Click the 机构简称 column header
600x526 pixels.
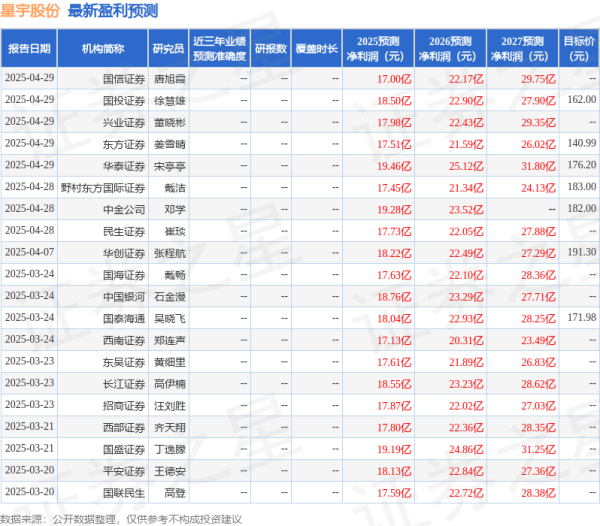104,48
